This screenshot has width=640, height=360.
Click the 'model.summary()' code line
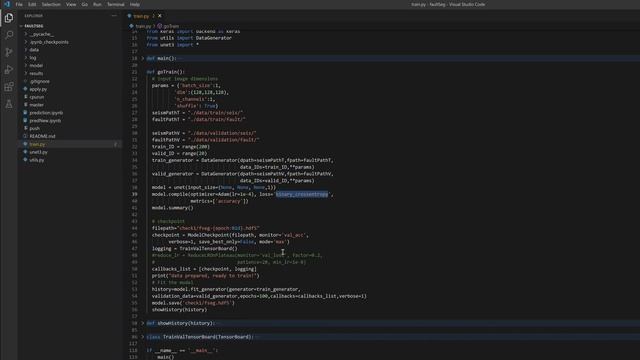(173, 208)
